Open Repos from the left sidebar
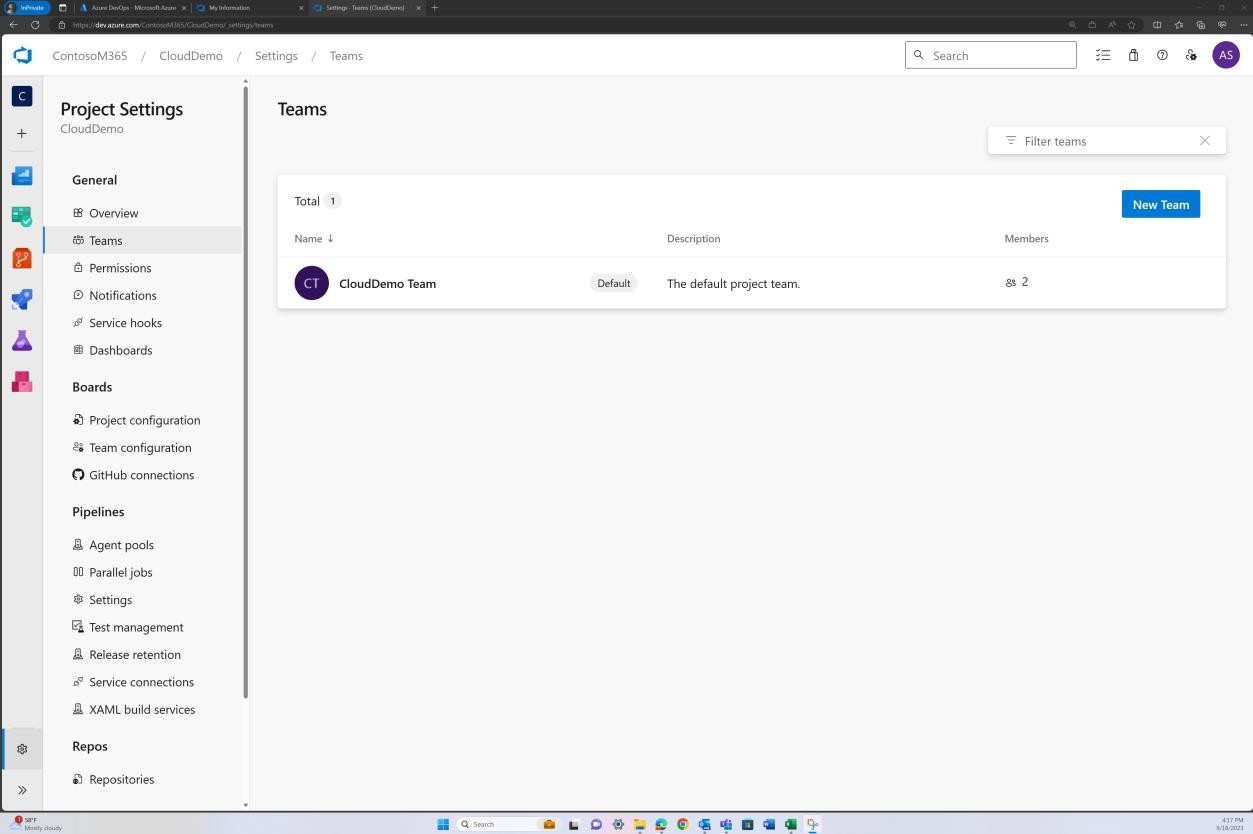 pyautogui.click(x=21, y=258)
